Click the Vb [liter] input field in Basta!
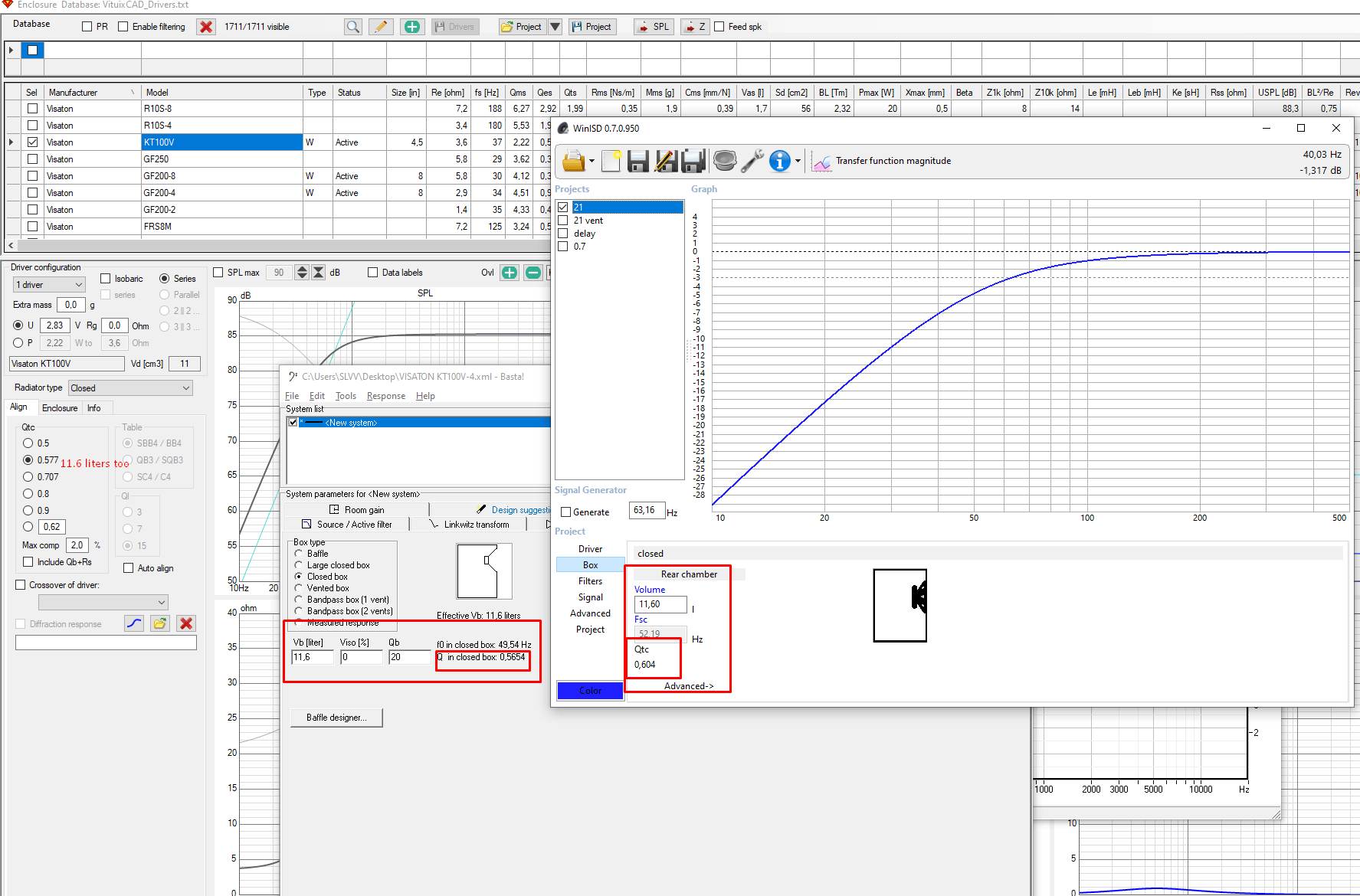The width and height of the screenshot is (1360, 896). click(x=313, y=657)
